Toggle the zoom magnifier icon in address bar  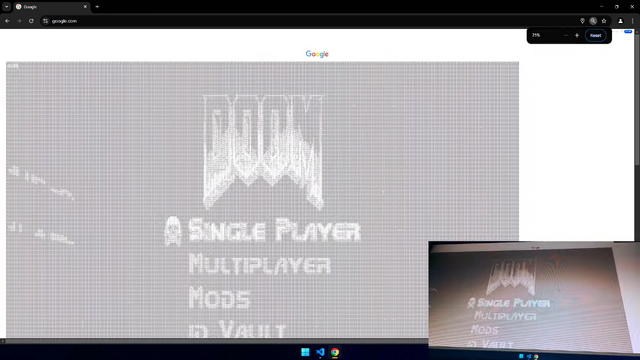[593, 21]
